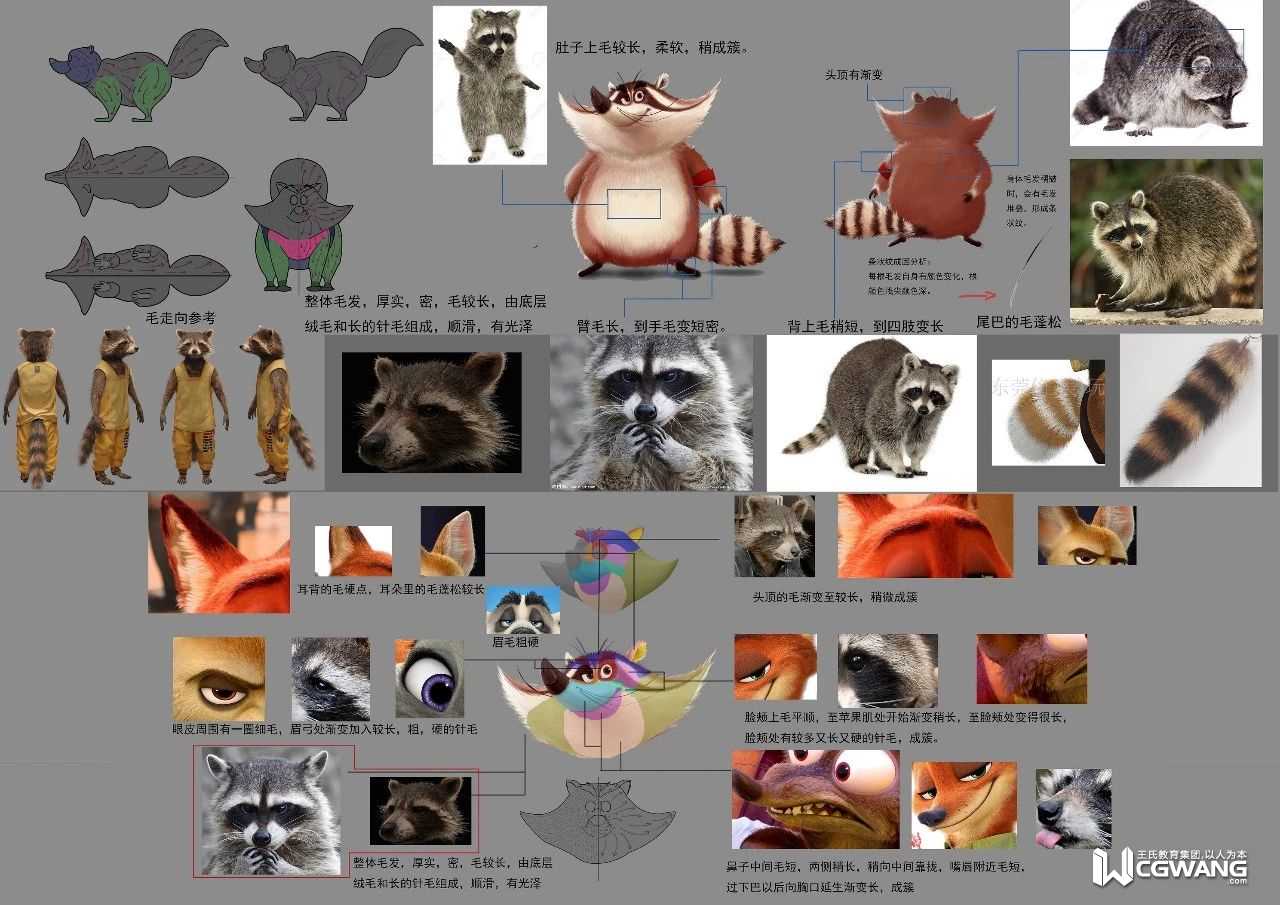Click the text starting '眼皮周围有一圈细毛'

point(325,730)
